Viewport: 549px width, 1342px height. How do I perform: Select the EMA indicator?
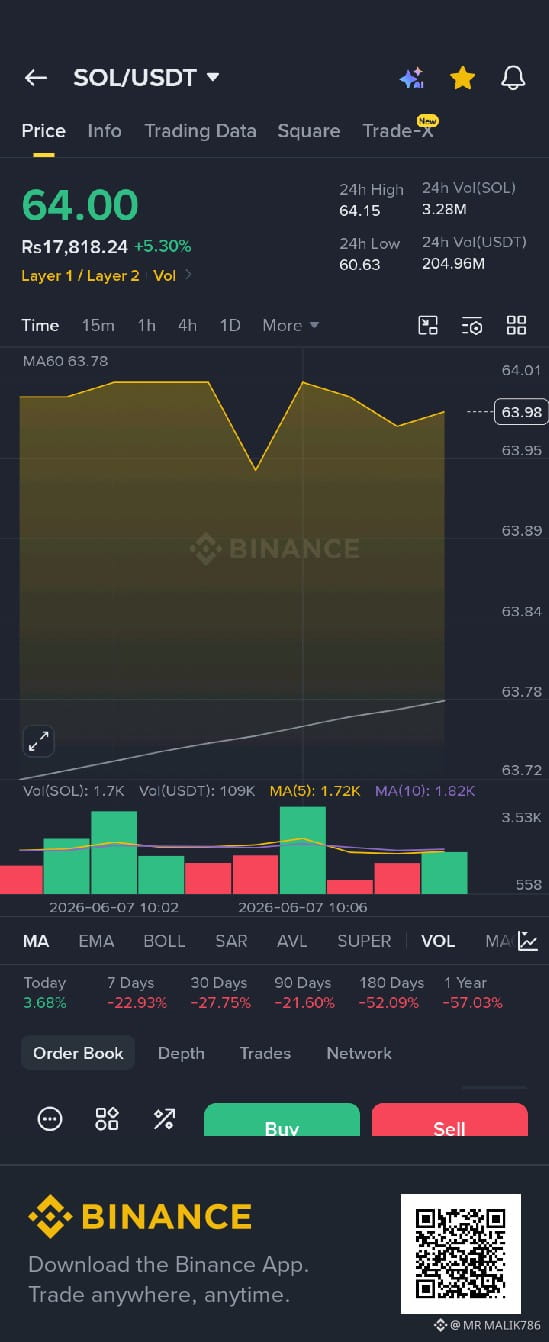point(96,941)
